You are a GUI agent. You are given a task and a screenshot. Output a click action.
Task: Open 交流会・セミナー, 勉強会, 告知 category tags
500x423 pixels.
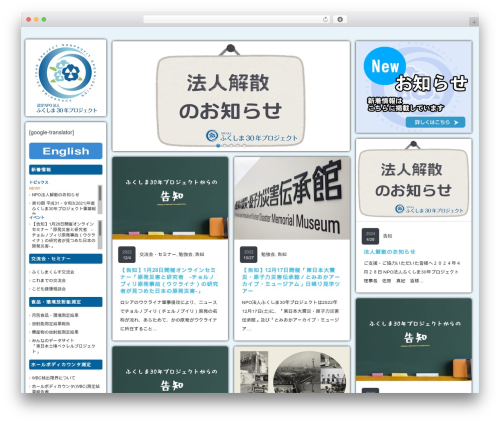(x=172, y=254)
